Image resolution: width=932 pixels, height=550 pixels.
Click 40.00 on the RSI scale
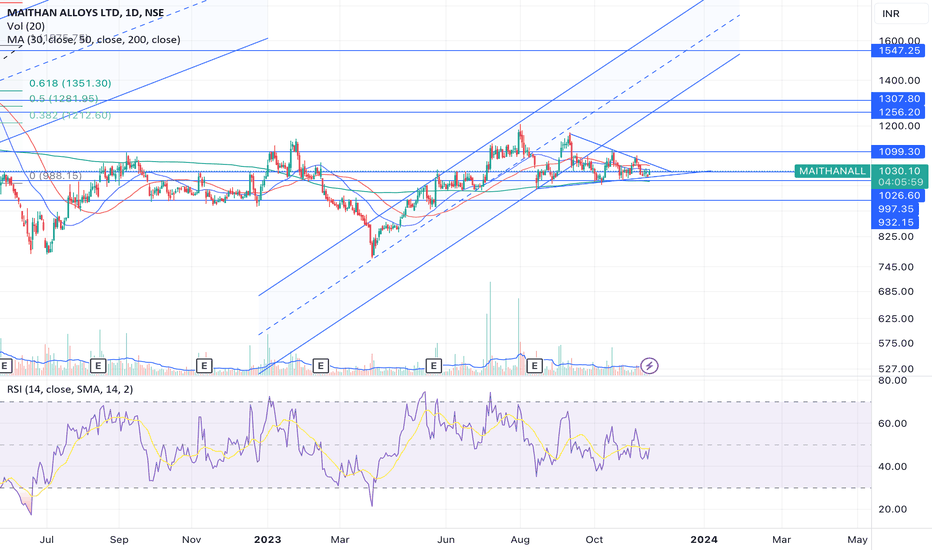893,467
